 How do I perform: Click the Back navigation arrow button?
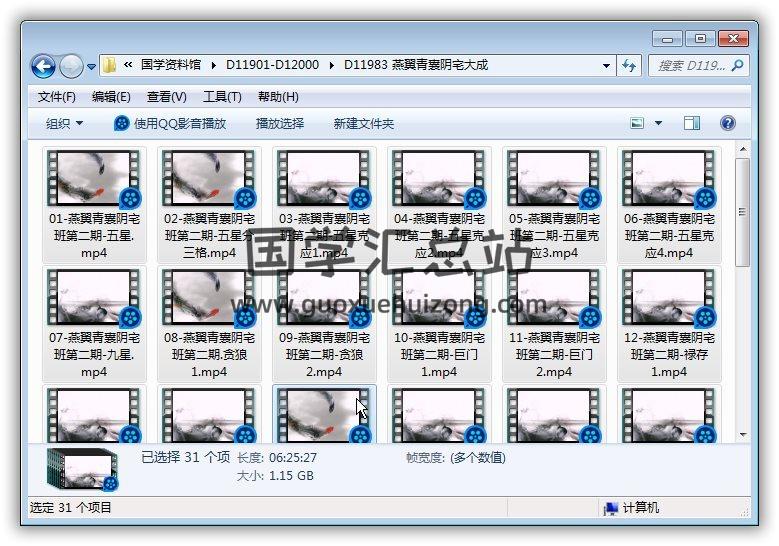(x=43, y=66)
